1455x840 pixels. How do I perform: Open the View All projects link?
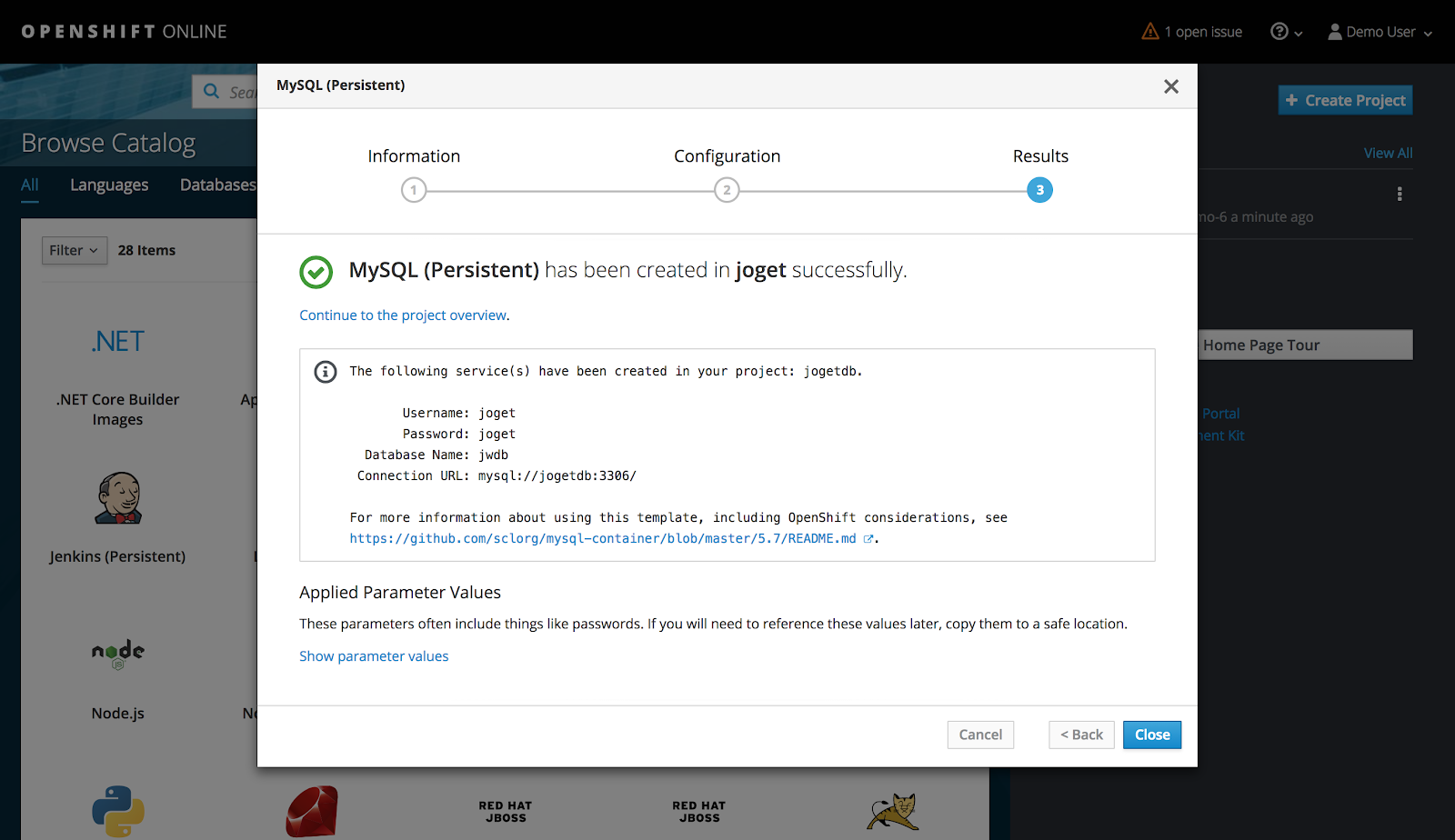[1388, 153]
